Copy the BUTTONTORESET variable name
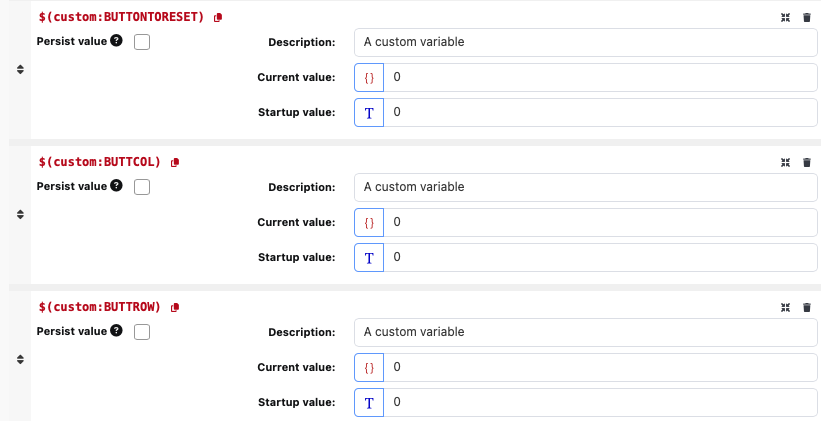Screen dimensions: 821x421 [218, 18]
